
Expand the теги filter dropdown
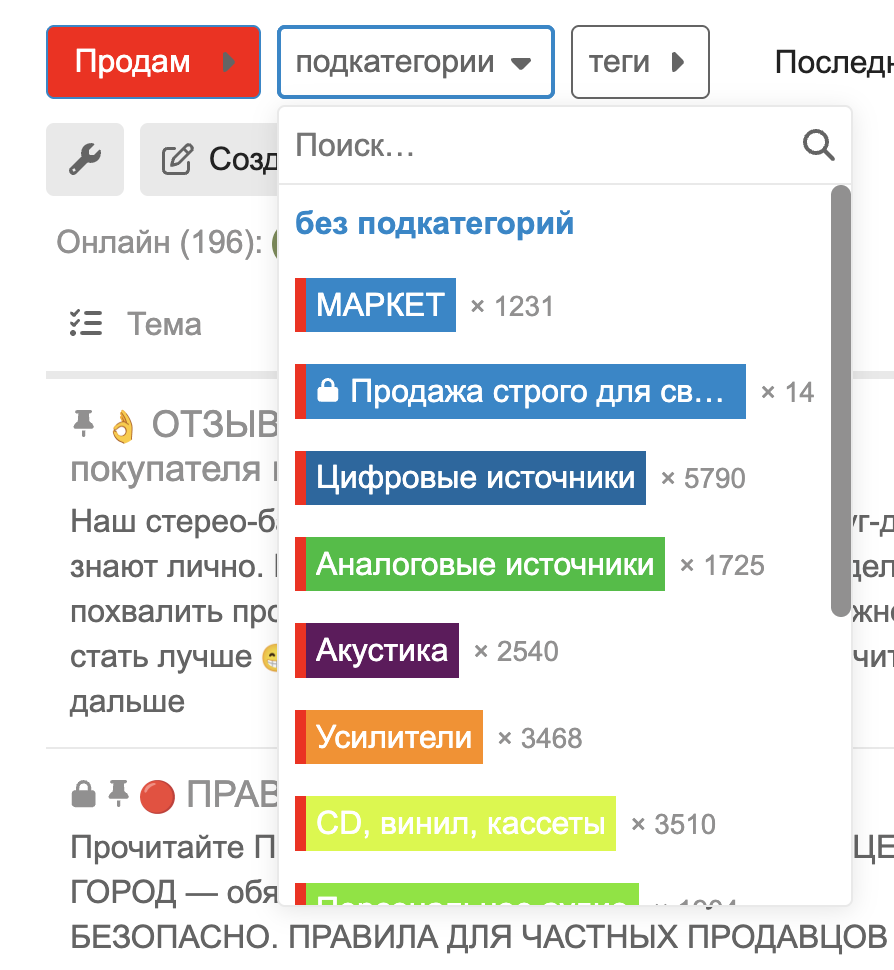coord(639,62)
